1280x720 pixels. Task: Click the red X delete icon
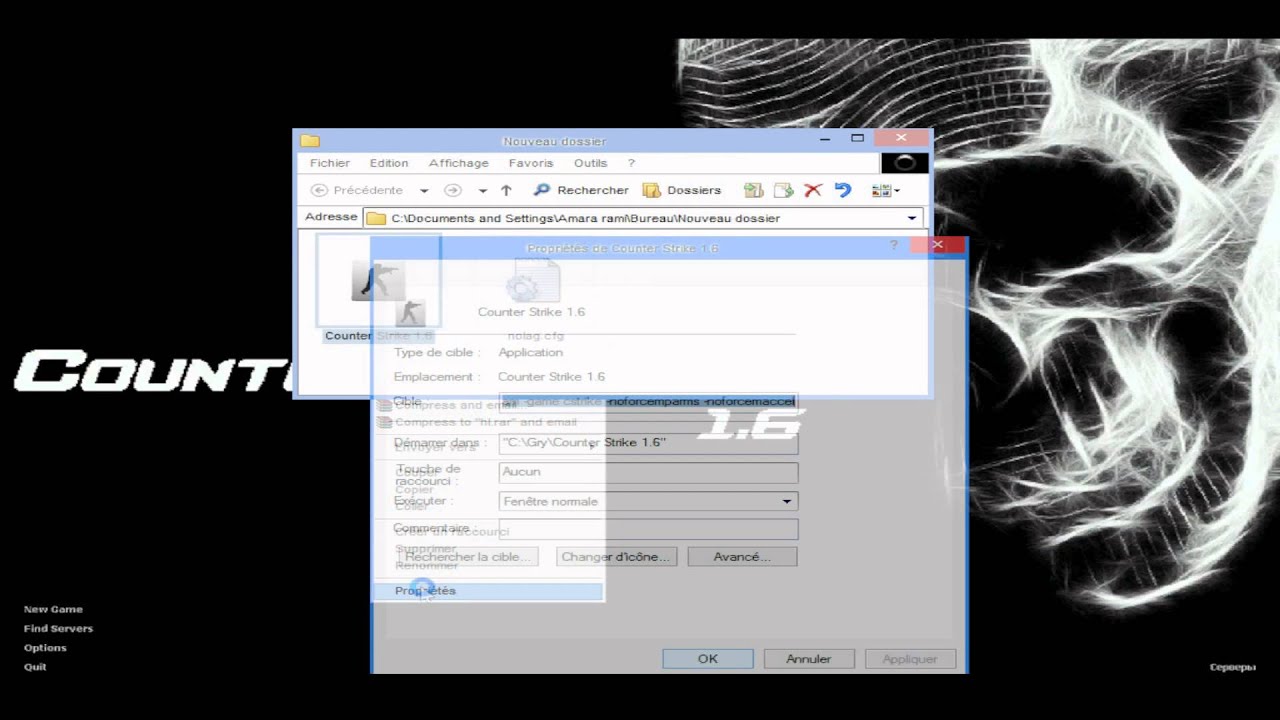pyautogui.click(x=813, y=190)
